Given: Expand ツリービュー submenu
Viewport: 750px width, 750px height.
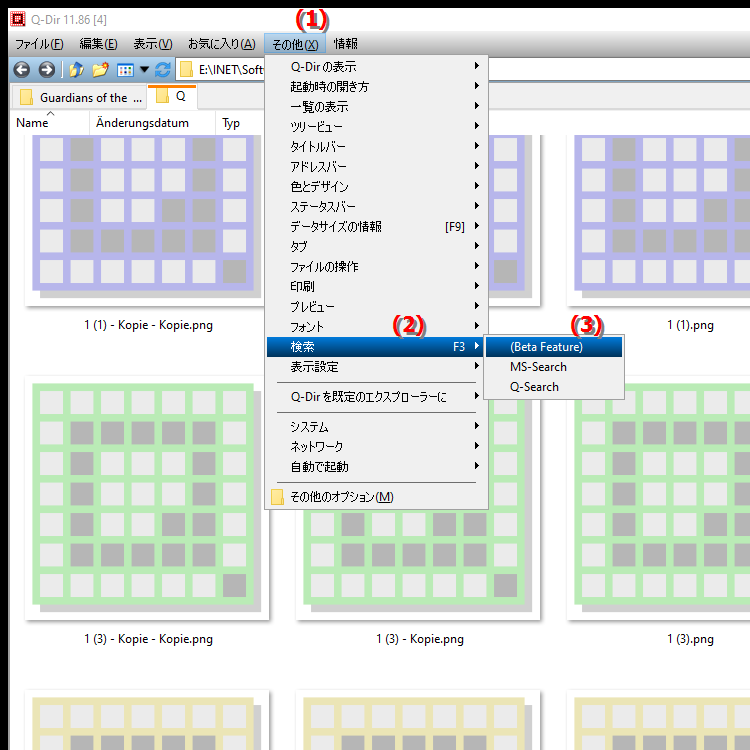Looking at the screenshot, I should point(376,127).
